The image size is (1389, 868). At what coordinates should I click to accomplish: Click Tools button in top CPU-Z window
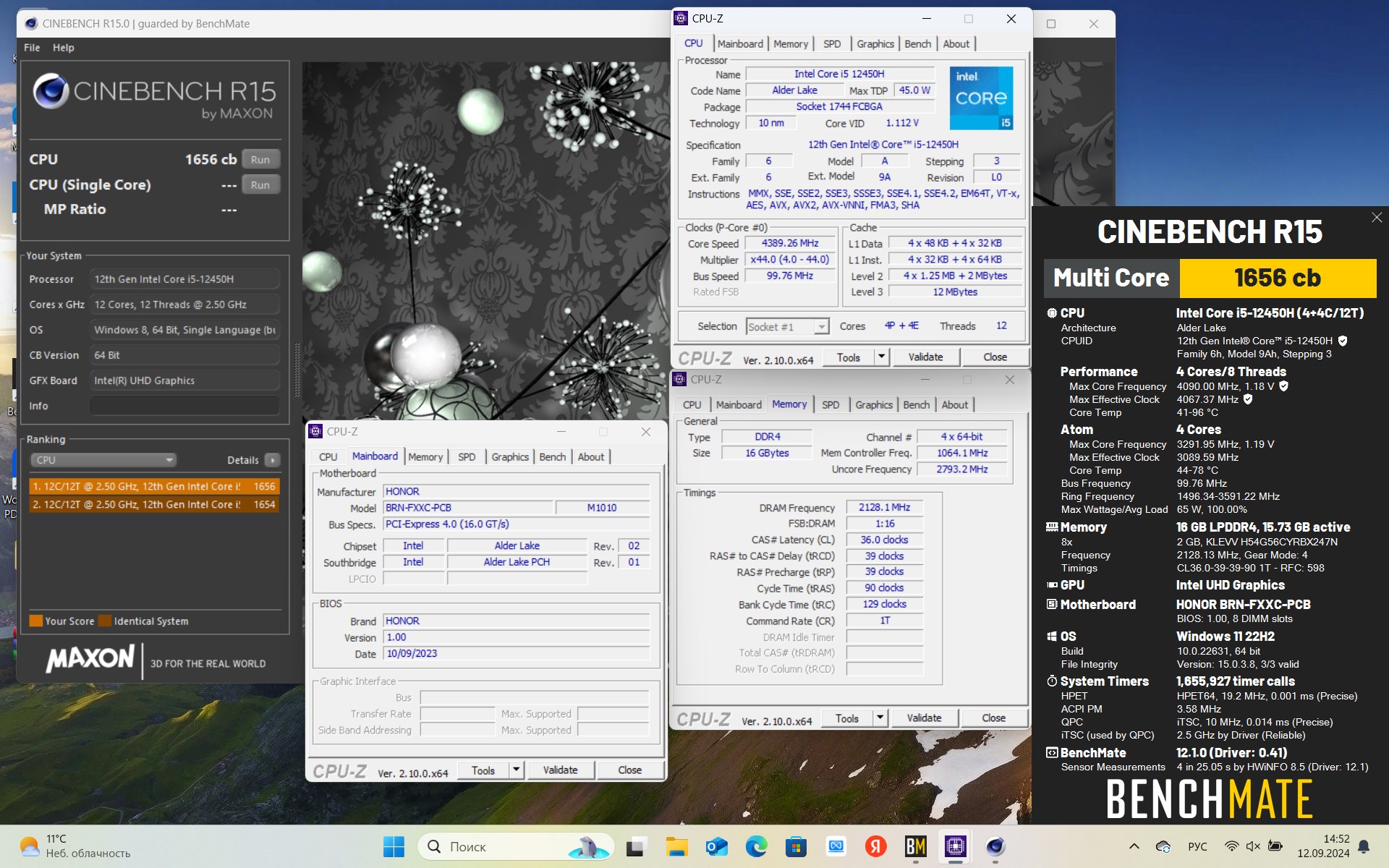[x=848, y=357]
